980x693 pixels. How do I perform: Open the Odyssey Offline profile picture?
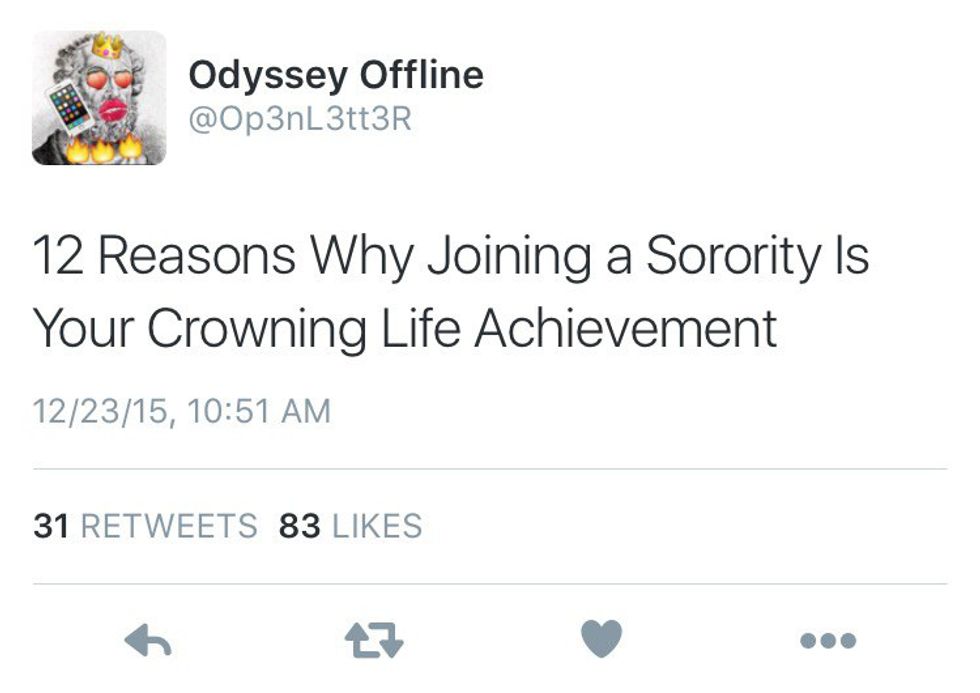pos(99,98)
